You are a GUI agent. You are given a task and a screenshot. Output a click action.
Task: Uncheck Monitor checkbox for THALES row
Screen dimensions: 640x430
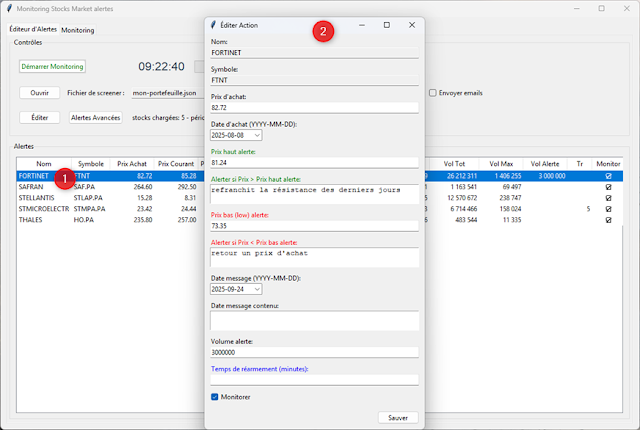coord(608,220)
